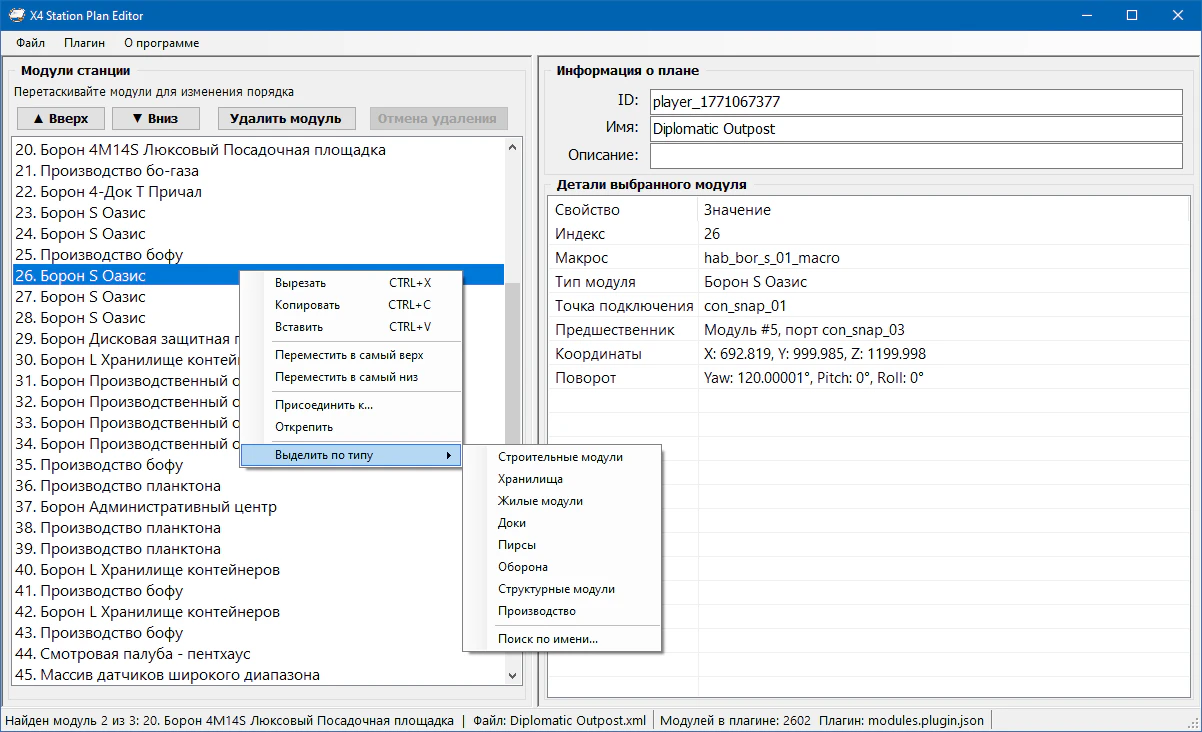Image resolution: width=1202 pixels, height=732 pixels.
Task: Open the Плагин menu
Action: point(84,43)
